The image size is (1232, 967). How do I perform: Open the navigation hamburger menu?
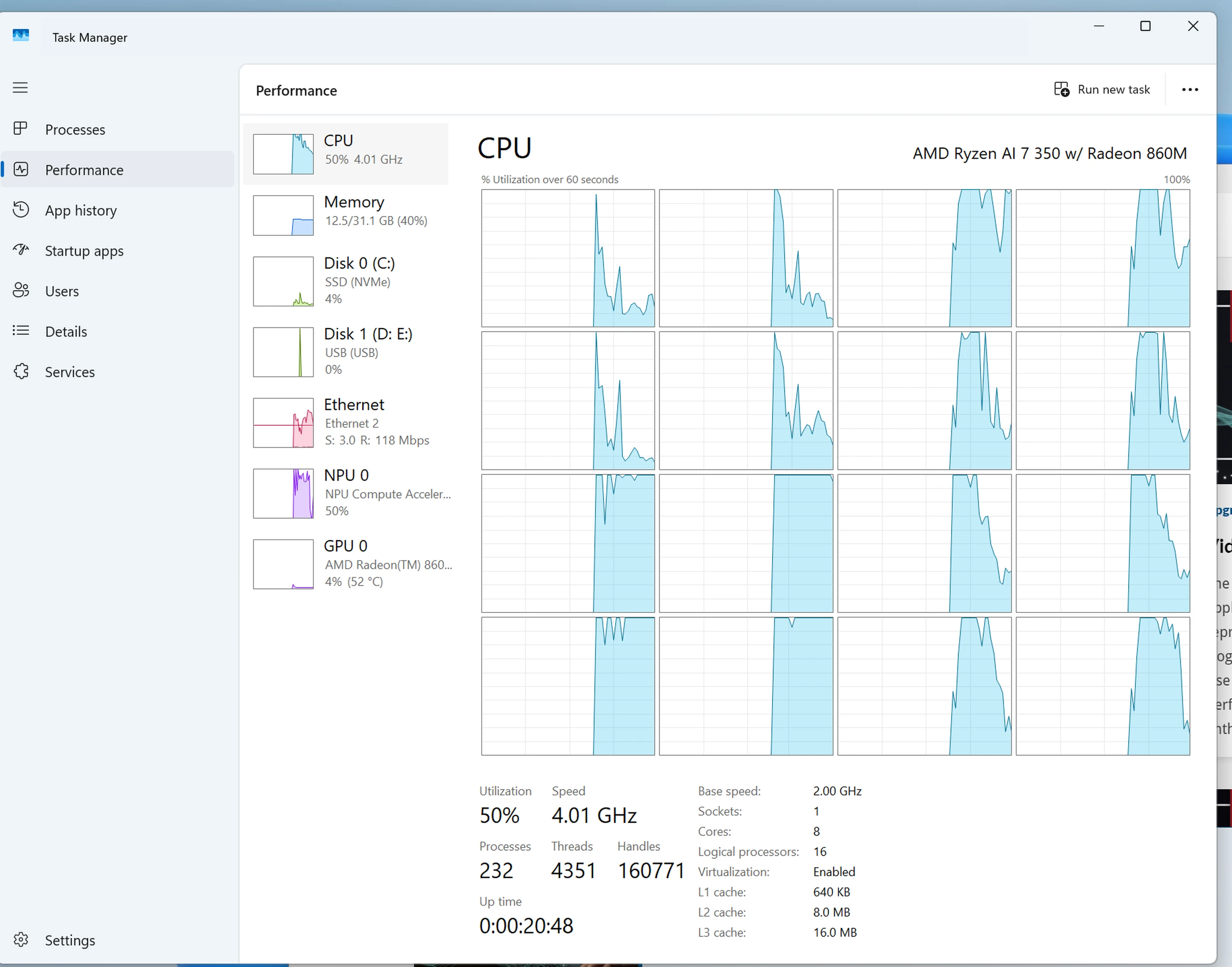pos(21,88)
